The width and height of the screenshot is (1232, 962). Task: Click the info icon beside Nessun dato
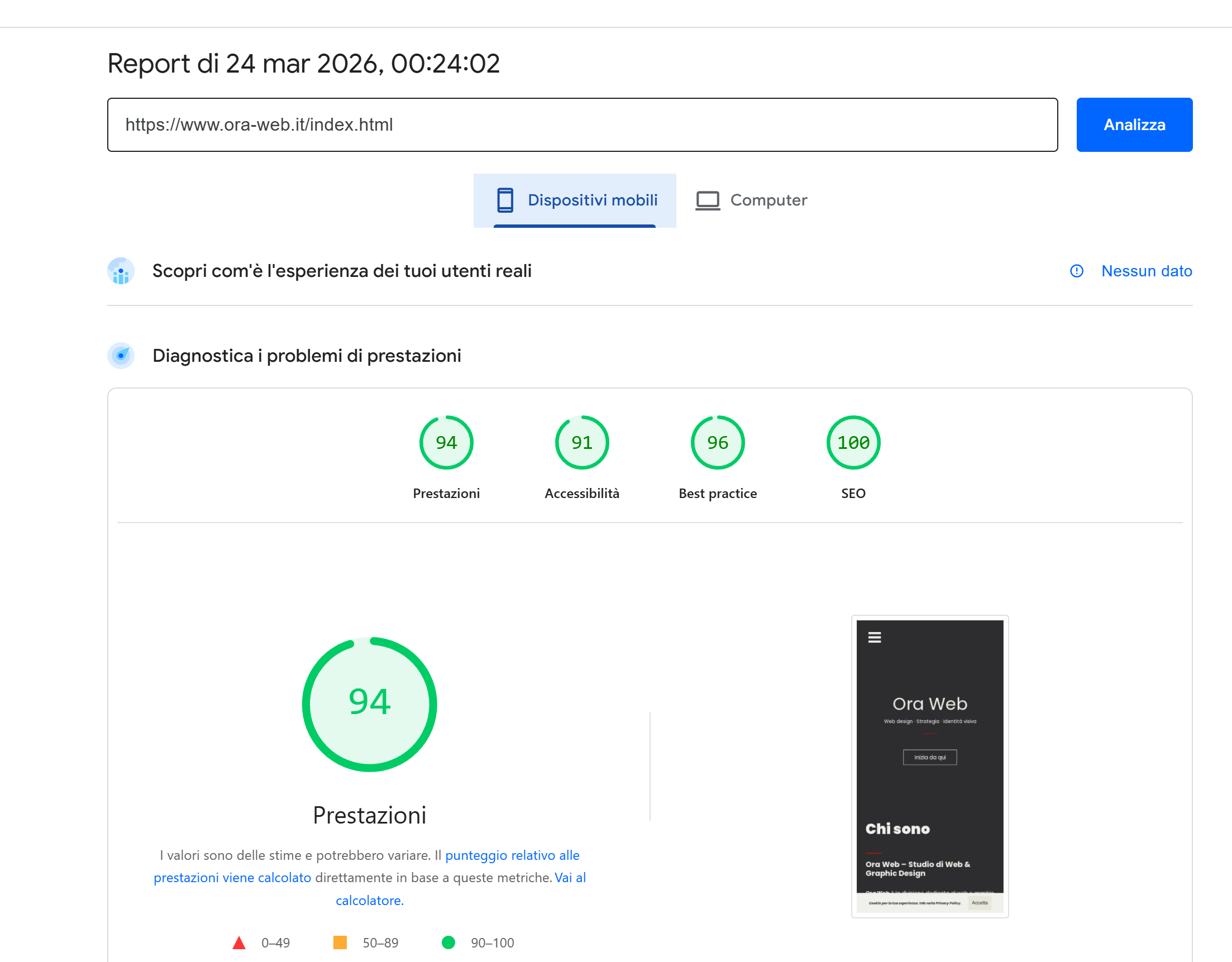[x=1076, y=271]
